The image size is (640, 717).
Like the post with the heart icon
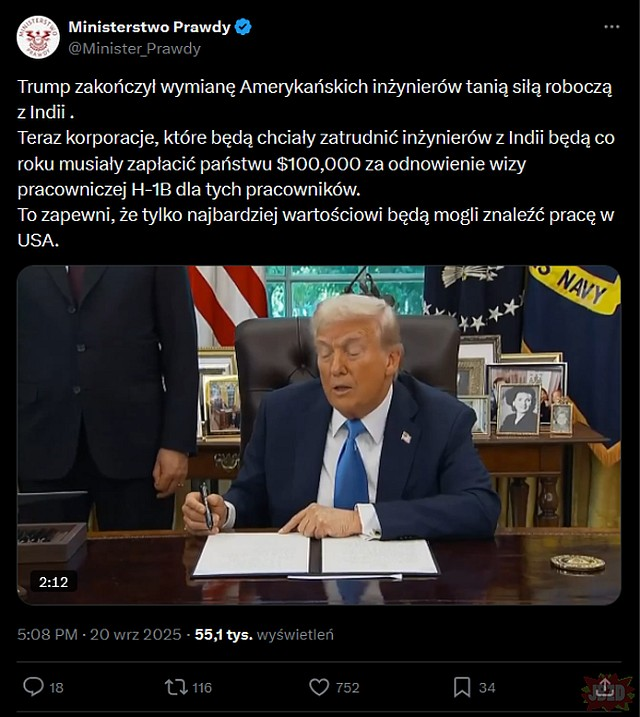[x=319, y=687]
